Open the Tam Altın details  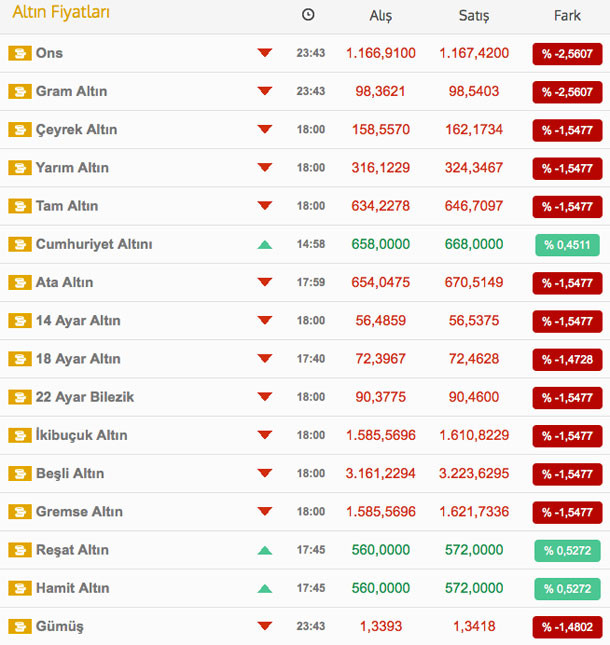tap(67, 206)
